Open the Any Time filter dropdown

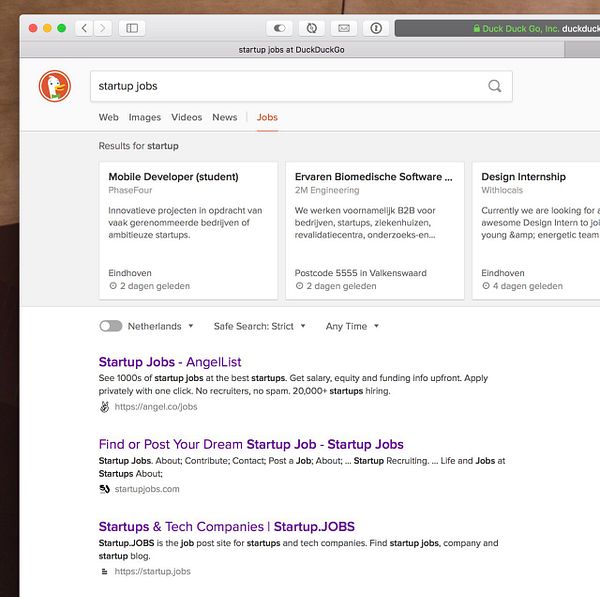[352, 326]
